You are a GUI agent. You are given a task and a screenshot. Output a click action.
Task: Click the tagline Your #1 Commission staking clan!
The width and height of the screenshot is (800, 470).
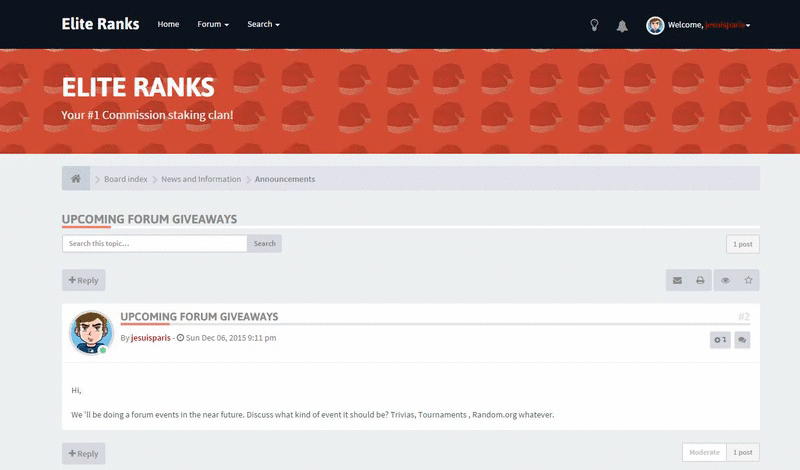(x=147, y=115)
